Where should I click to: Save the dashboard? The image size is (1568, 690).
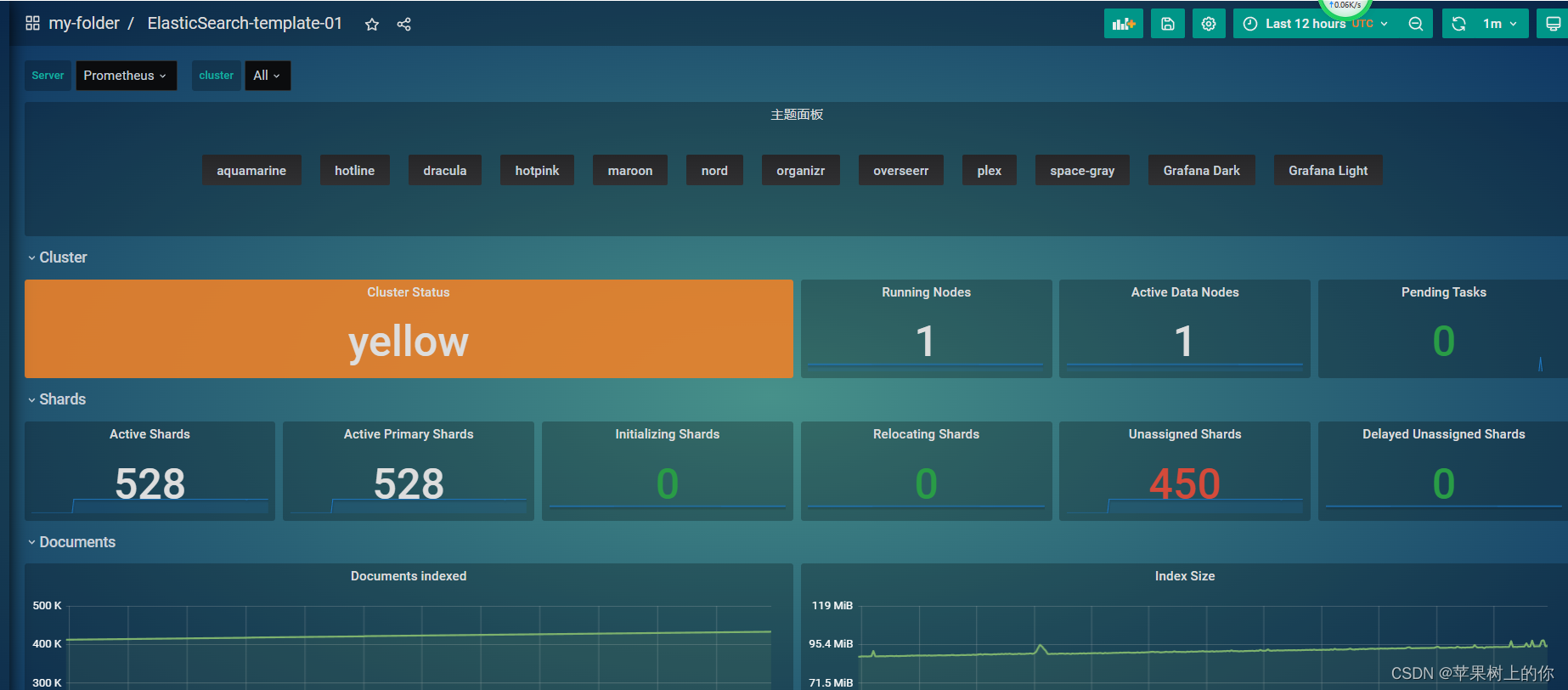click(x=1168, y=24)
